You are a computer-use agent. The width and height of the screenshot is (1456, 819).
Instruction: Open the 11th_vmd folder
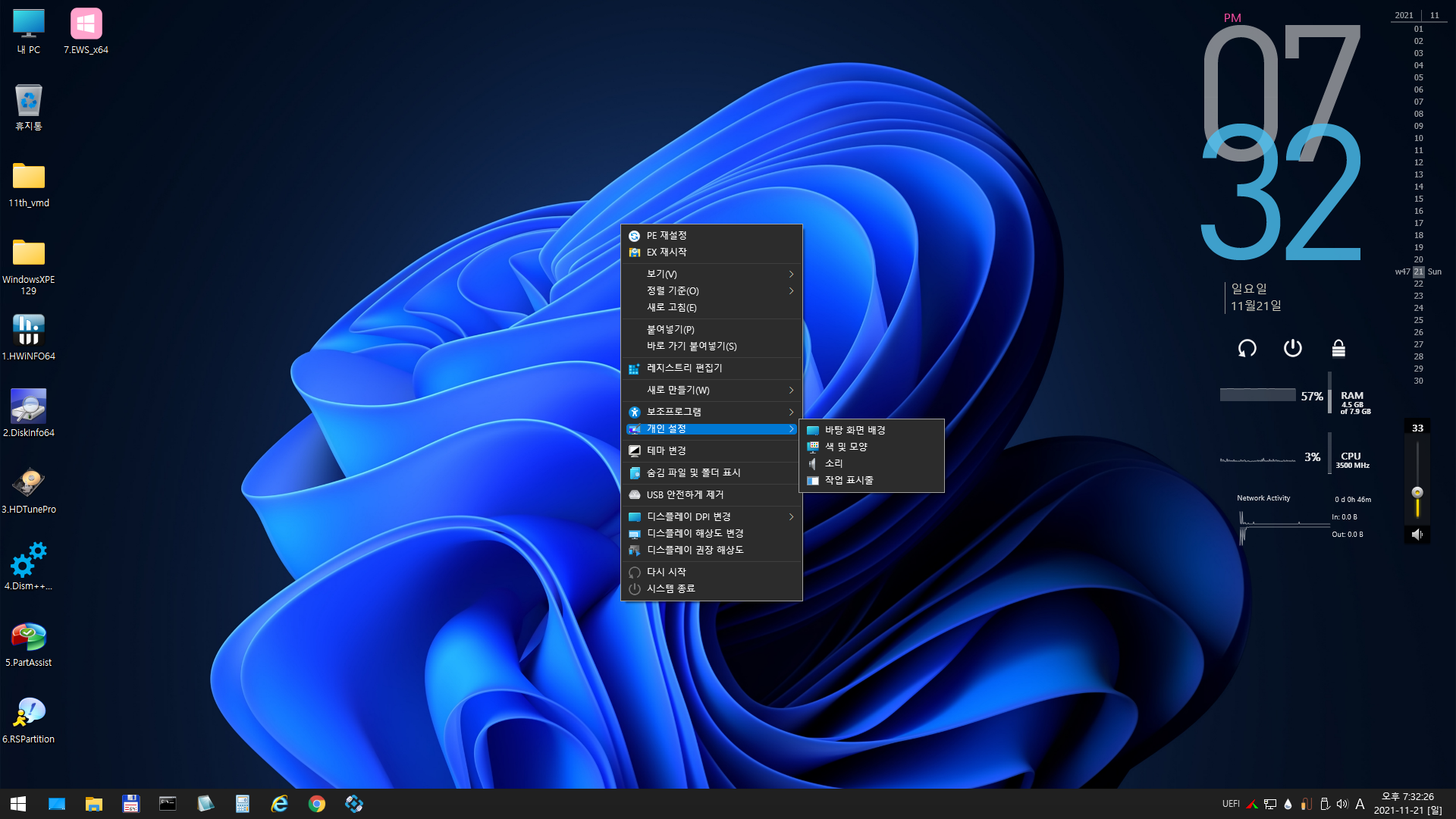coord(29,184)
